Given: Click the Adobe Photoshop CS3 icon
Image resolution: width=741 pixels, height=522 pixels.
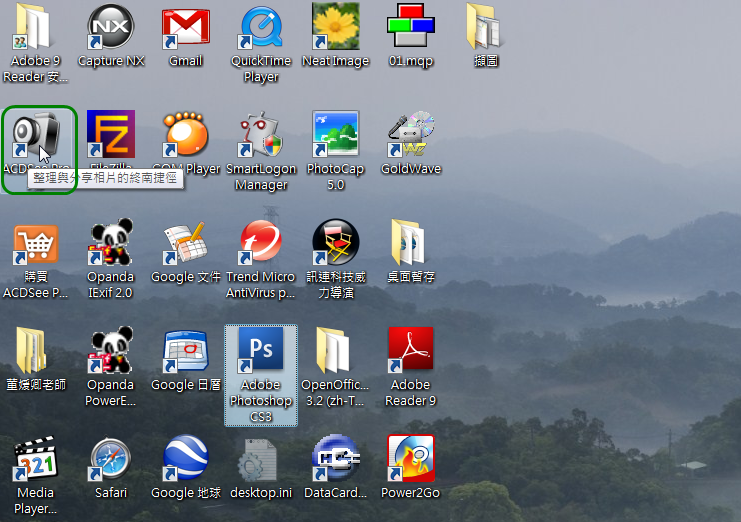Looking at the screenshot, I should tap(261, 350).
